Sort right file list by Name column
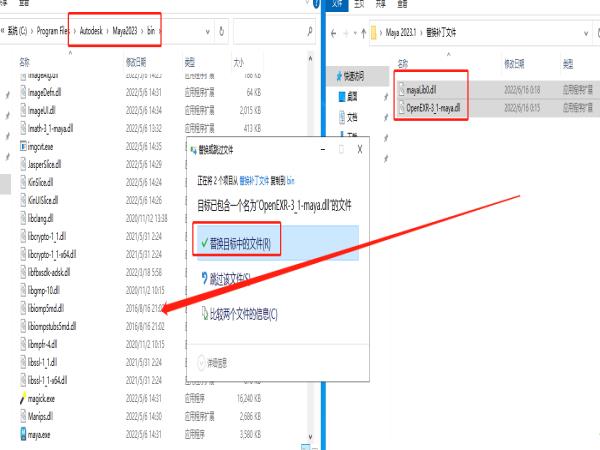The image size is (600, 450). (x=403, y=64)
